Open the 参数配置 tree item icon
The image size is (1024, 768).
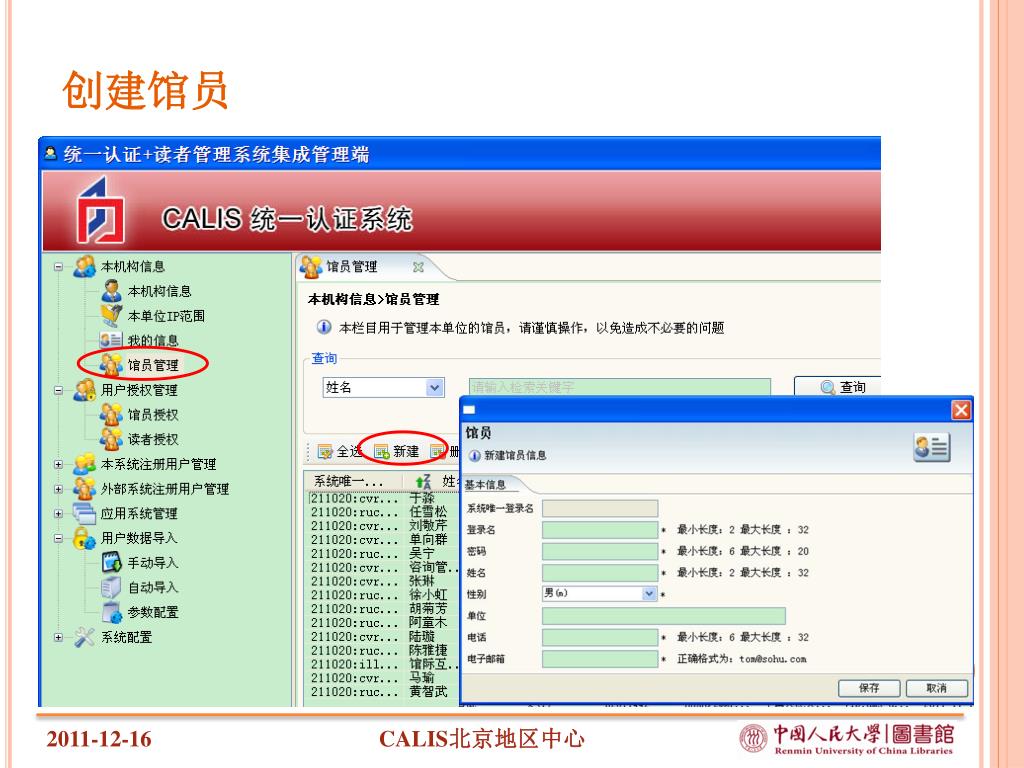click(x=112, y=612)
